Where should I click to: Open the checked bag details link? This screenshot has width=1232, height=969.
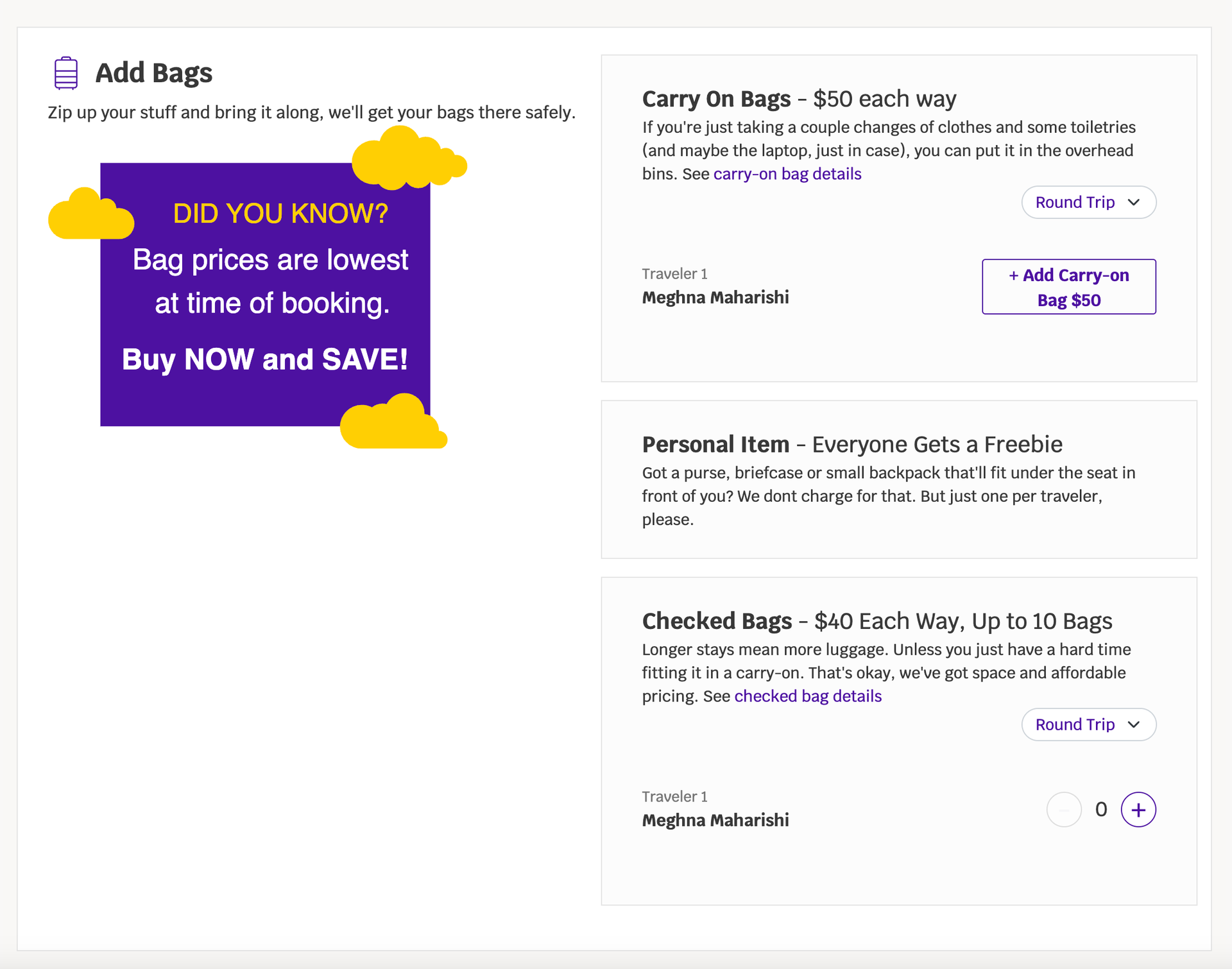[807, 696]
